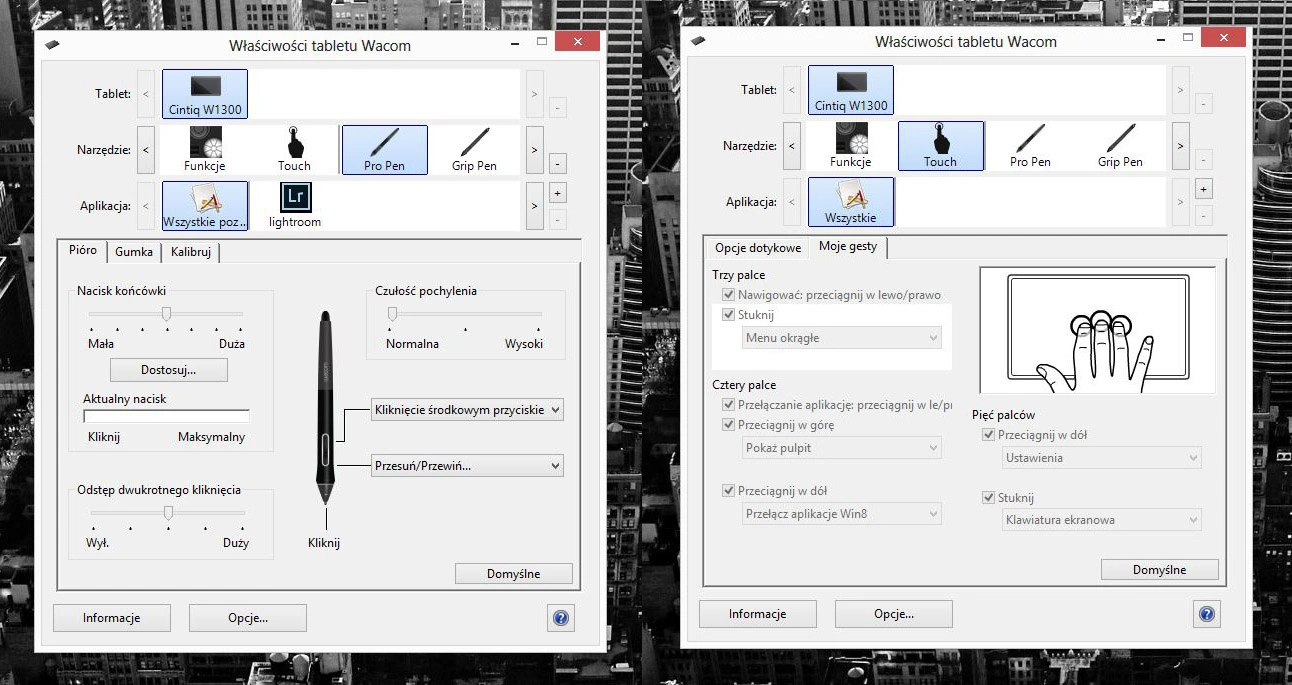Enable the Stuknij three-finger gesture checkbox

click(729, 314)
